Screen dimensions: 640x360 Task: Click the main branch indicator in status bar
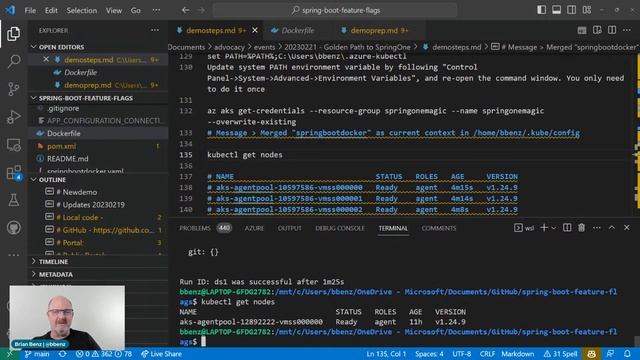[x=37, y=354]
